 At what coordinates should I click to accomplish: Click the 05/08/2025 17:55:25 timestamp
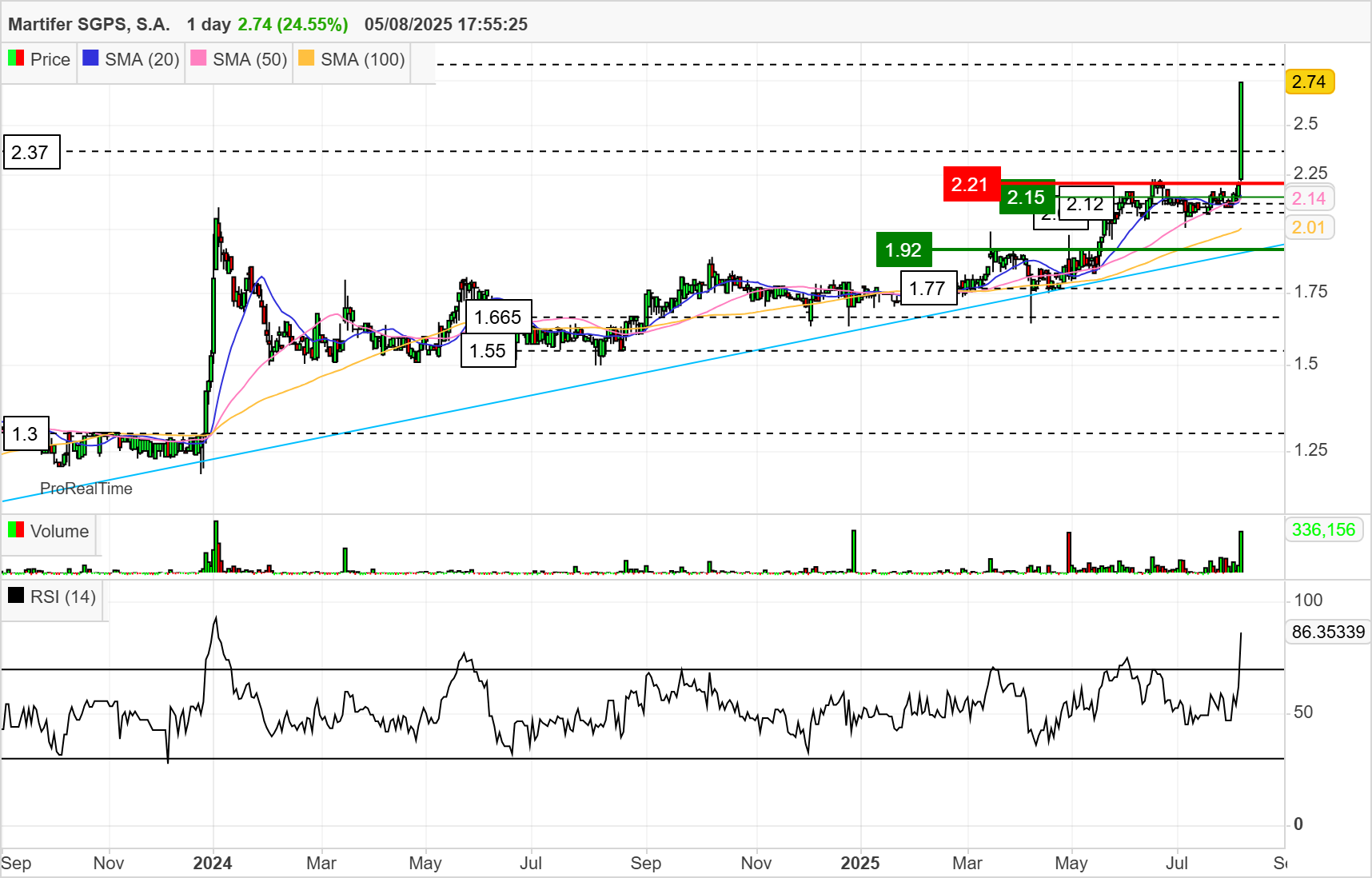coord(446,24)
